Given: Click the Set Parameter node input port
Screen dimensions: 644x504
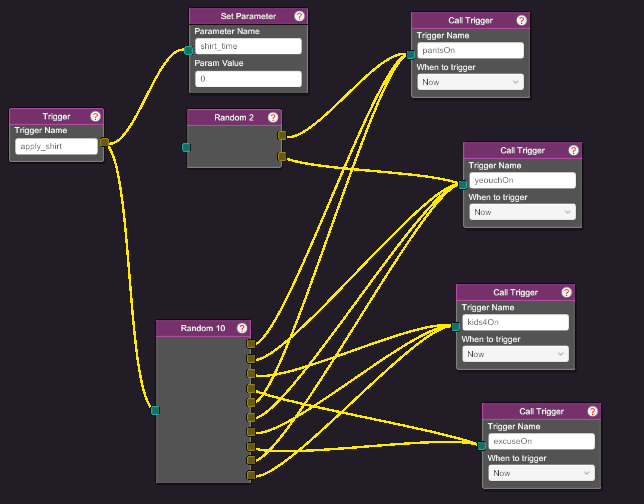Looking at the screenshot, I should coord(188,50).
